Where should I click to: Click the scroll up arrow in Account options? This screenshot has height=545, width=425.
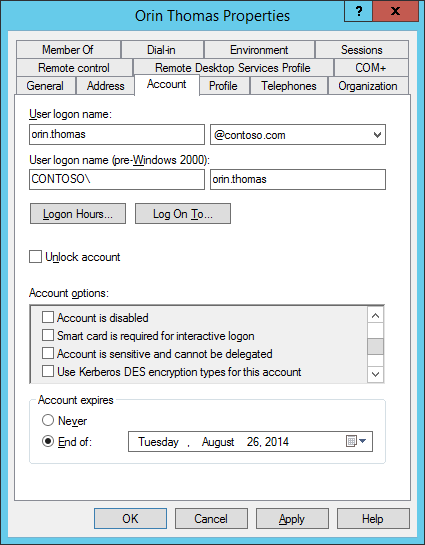375,316
